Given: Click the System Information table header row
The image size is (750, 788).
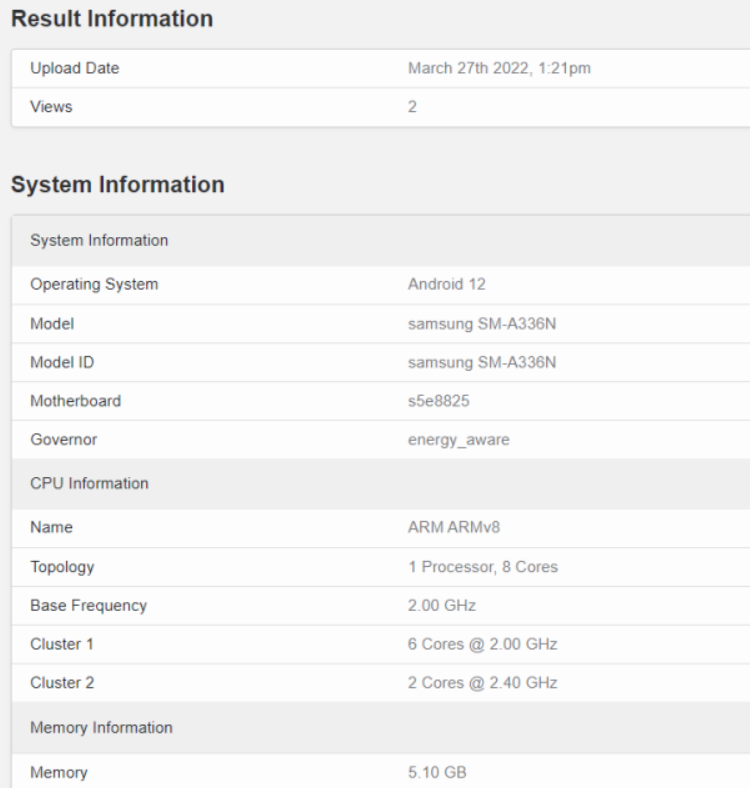Looking at the screenshot, I should [381, 240].
